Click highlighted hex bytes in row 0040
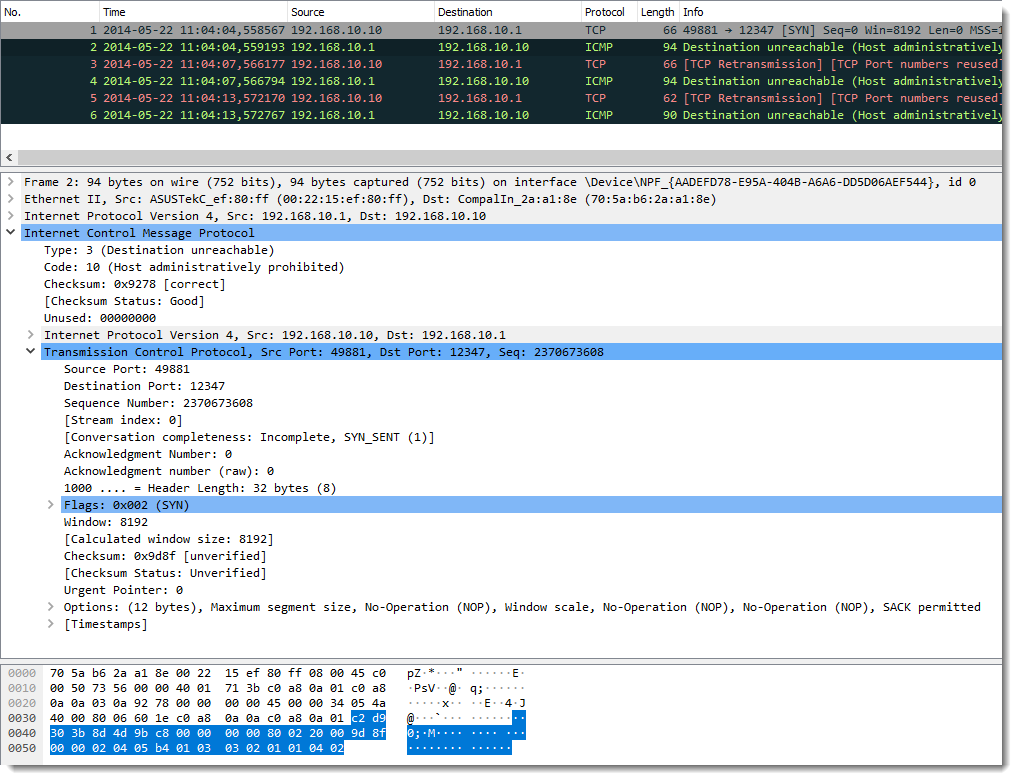1017x780 pixels. point(217,733)
